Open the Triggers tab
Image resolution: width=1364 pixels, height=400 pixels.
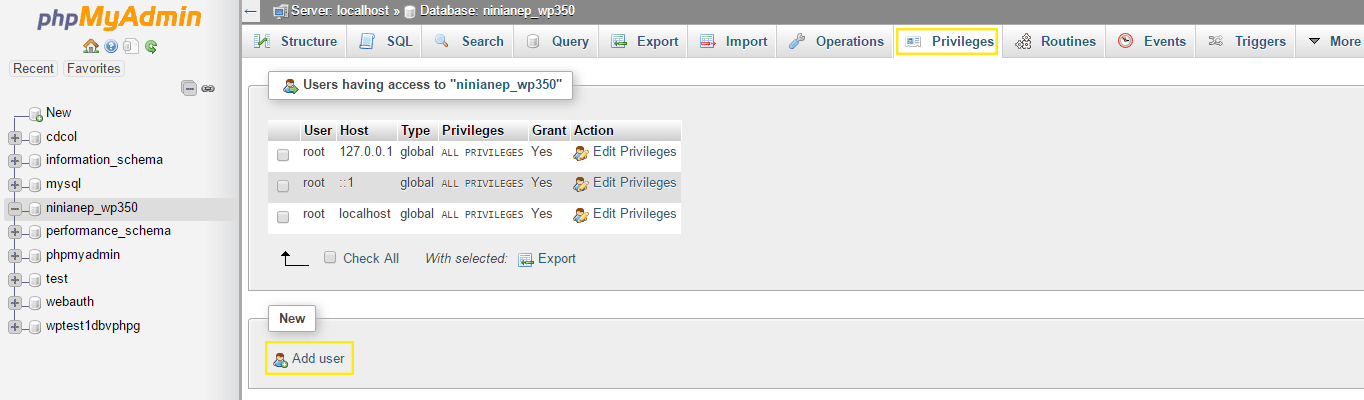coord(1247,41)
